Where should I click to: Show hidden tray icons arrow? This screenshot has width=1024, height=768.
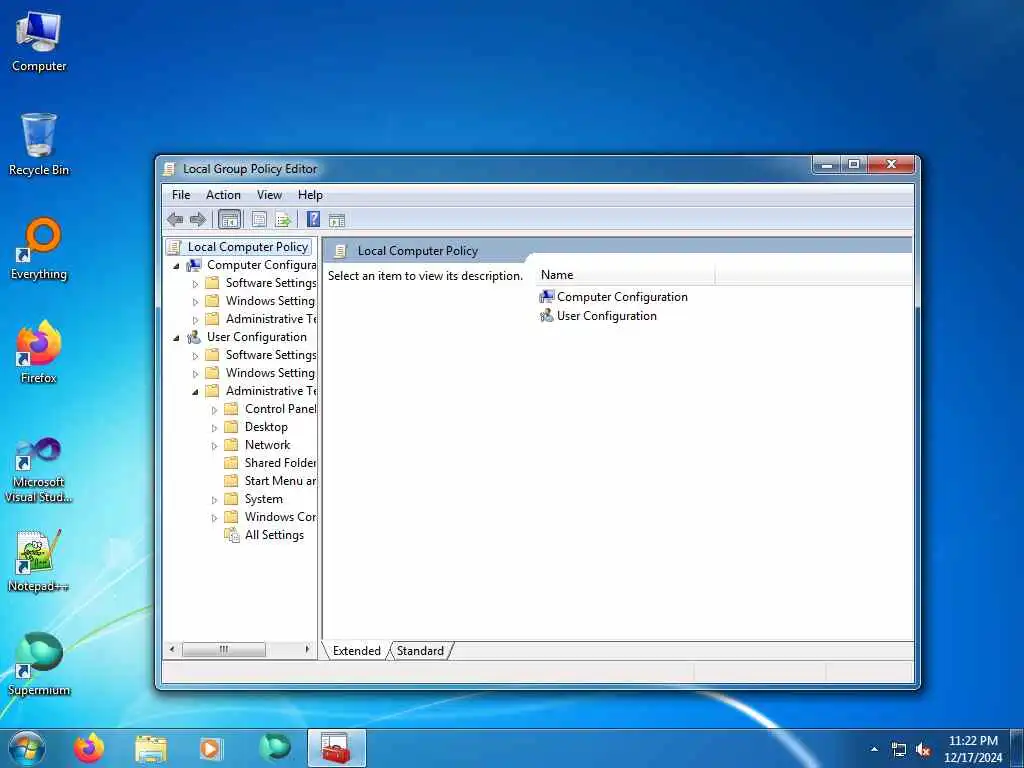(x=874, y=749)
